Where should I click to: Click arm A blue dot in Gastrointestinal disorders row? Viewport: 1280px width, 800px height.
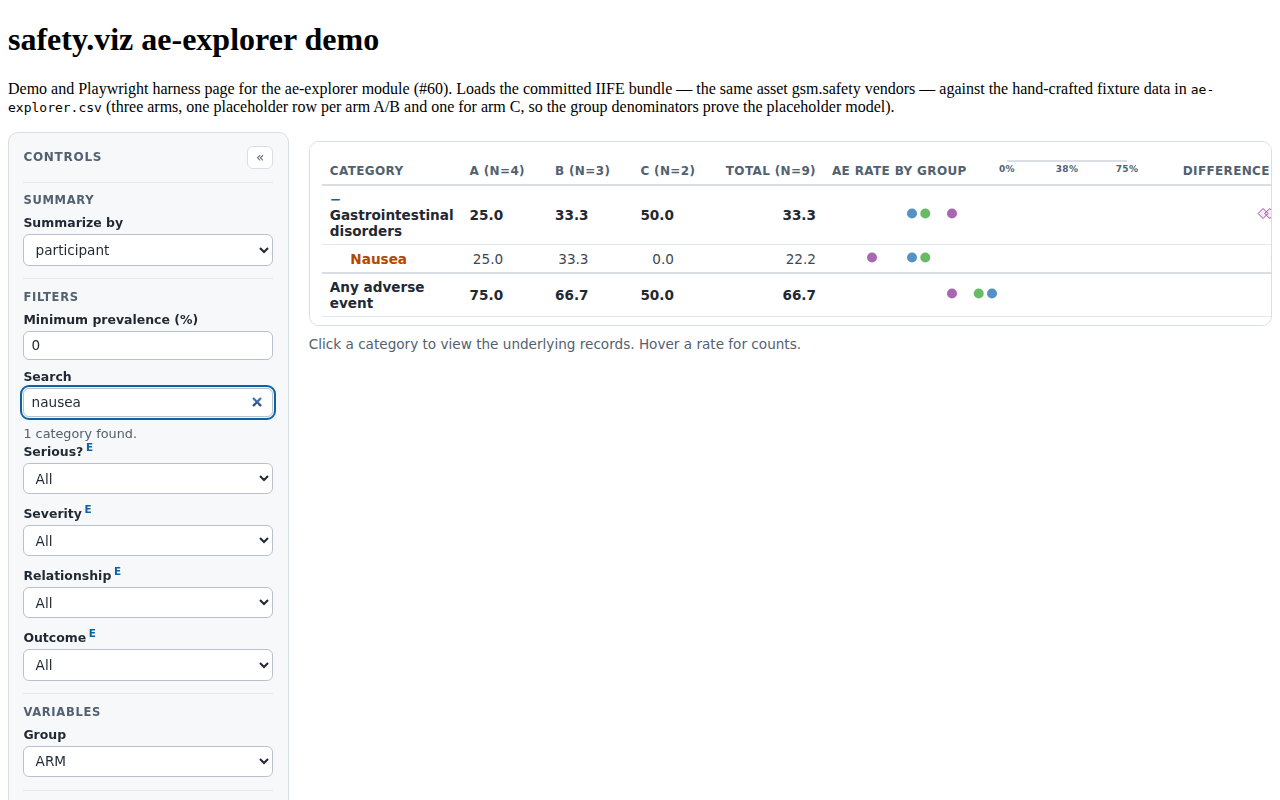tap(912, 213)
